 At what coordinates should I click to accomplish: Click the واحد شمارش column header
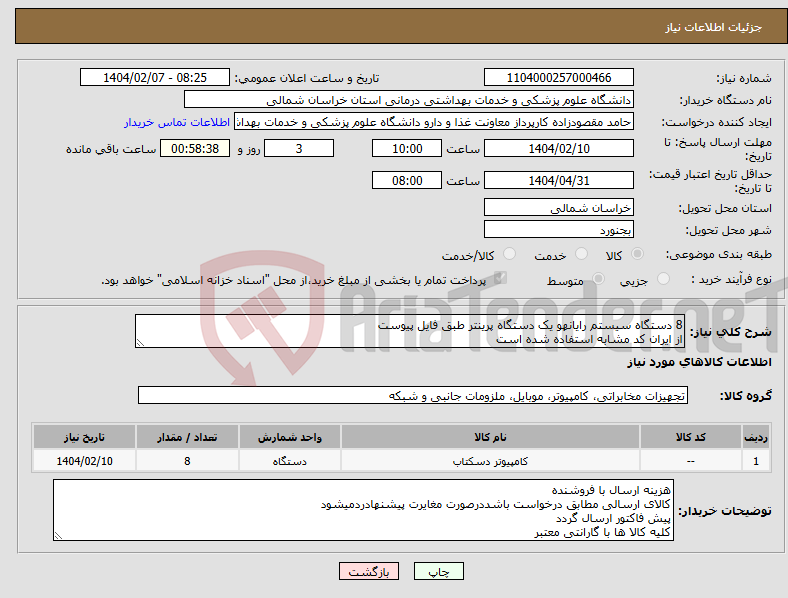290,437
